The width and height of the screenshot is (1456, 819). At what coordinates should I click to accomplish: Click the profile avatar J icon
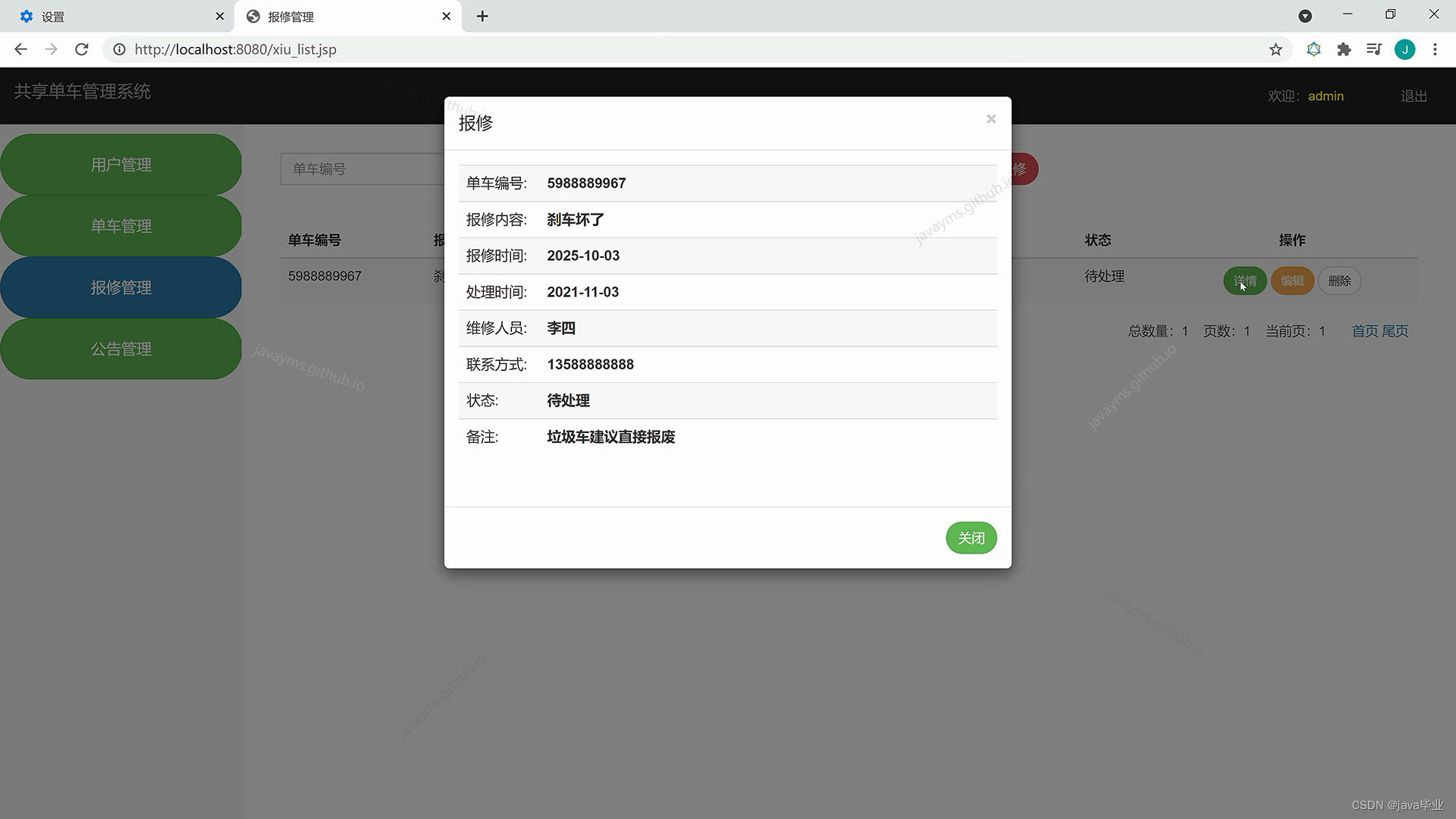1404,49
